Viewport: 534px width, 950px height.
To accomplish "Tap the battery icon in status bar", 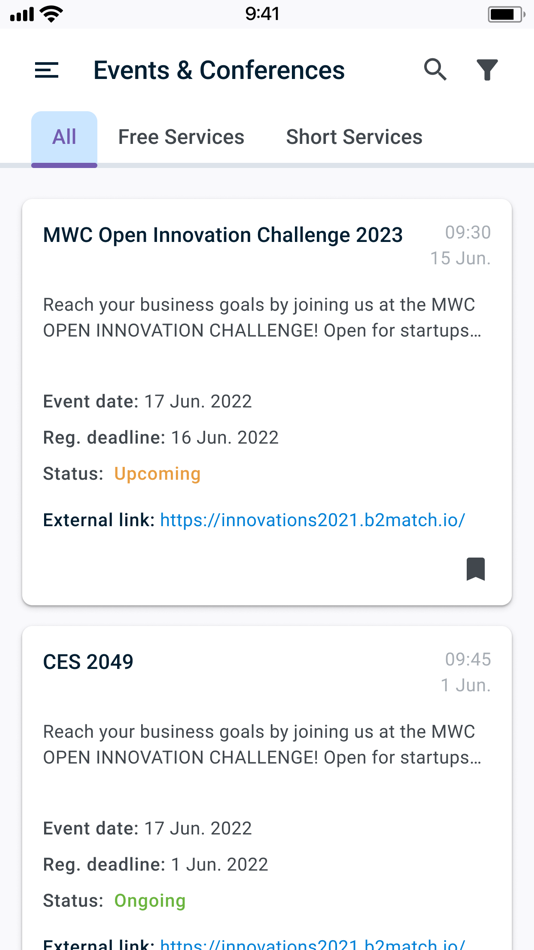I will coord(506,14).
